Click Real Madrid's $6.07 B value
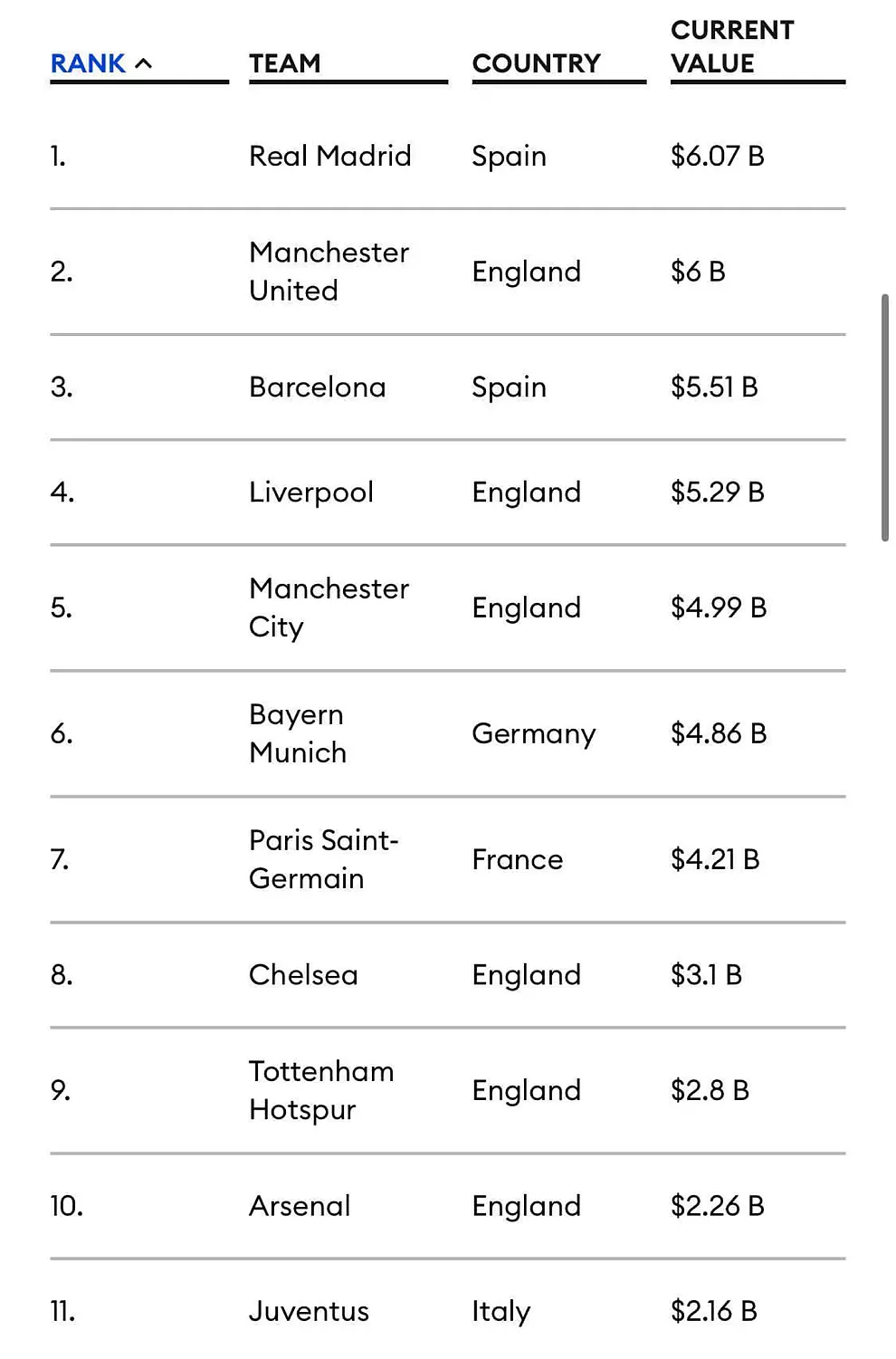896x1359 pixels. tap(717, 156)
